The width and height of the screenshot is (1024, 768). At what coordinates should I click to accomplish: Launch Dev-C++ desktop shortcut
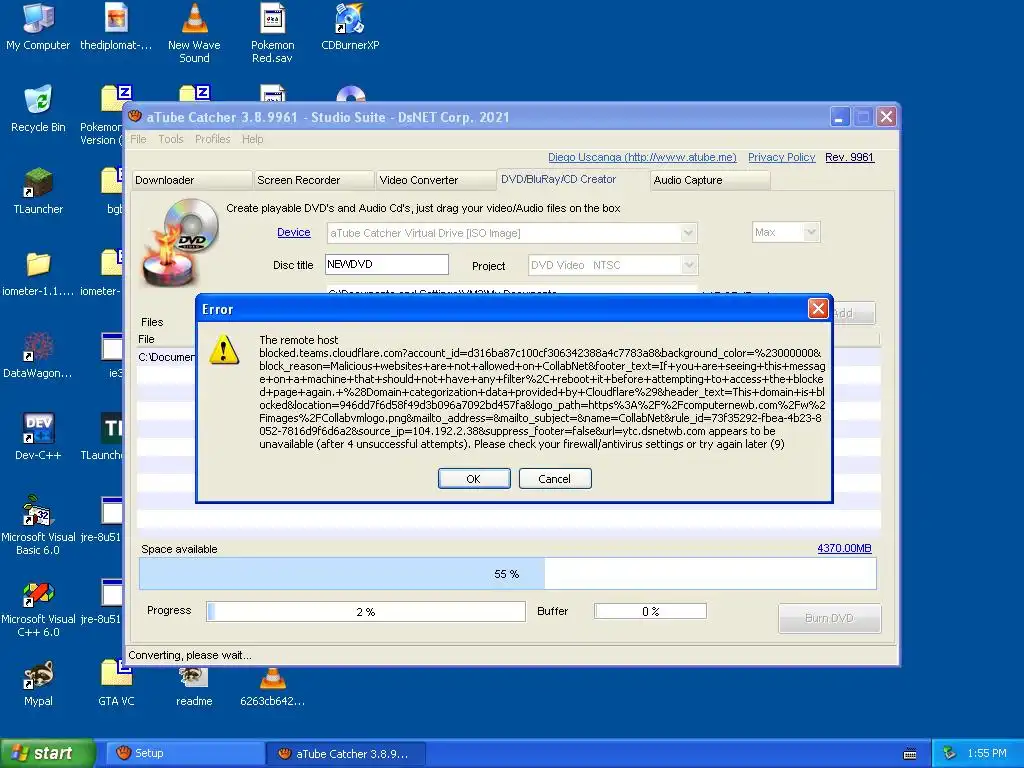38,436
